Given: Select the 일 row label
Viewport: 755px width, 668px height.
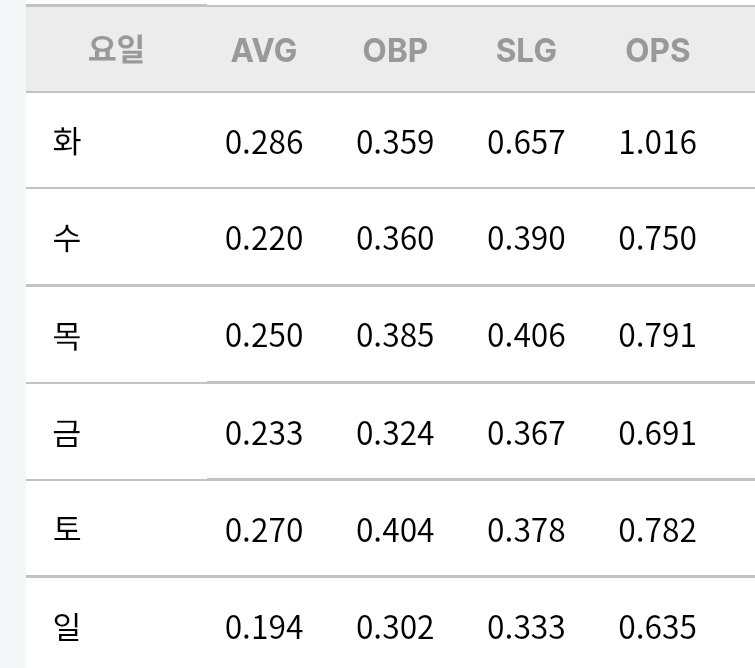Looking at the screenshot, I should [67, 627].
